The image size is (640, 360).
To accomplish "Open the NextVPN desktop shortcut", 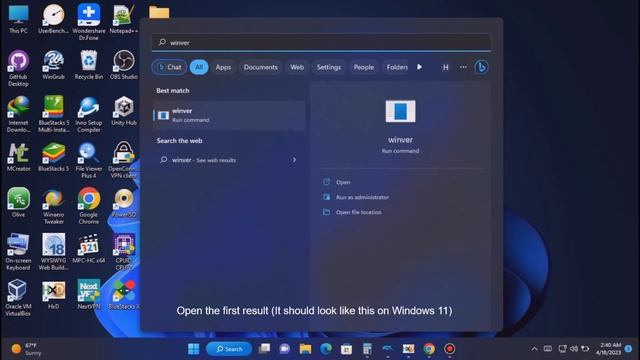I will 89,294.
